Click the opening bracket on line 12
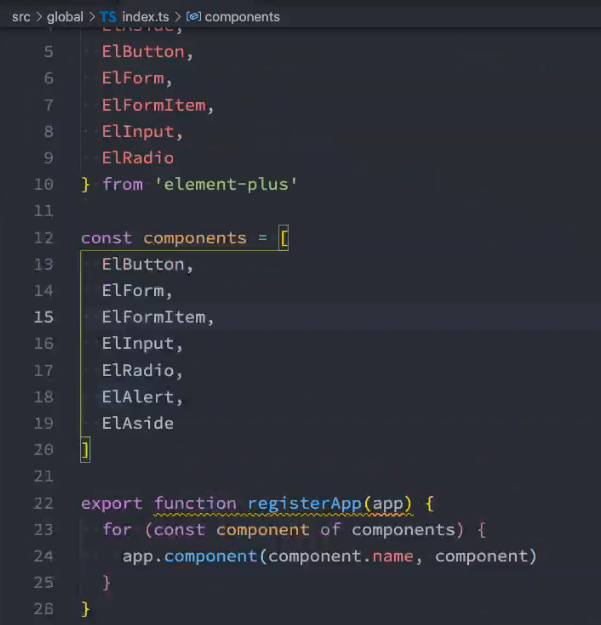 284,238
